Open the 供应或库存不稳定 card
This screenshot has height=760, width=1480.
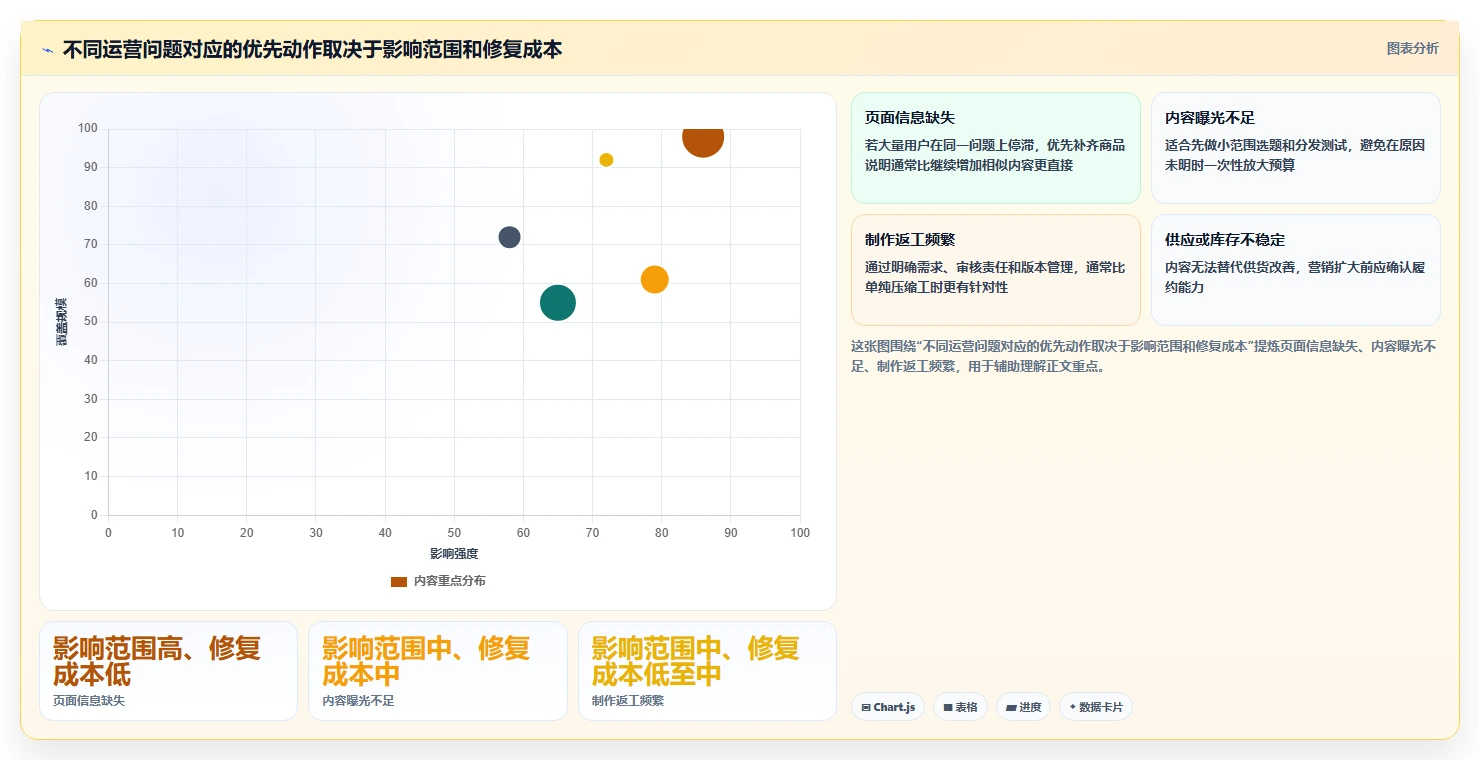pos(1296,270)
